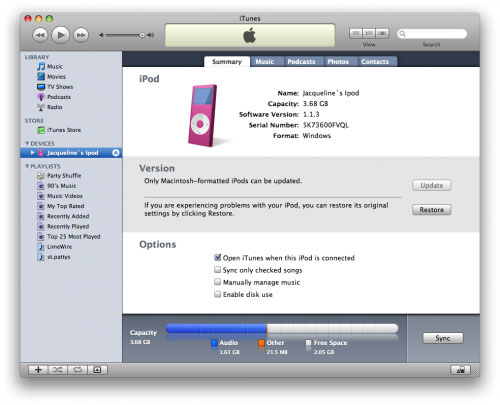
Task: Click the Update button
Action: click(432, 185)
